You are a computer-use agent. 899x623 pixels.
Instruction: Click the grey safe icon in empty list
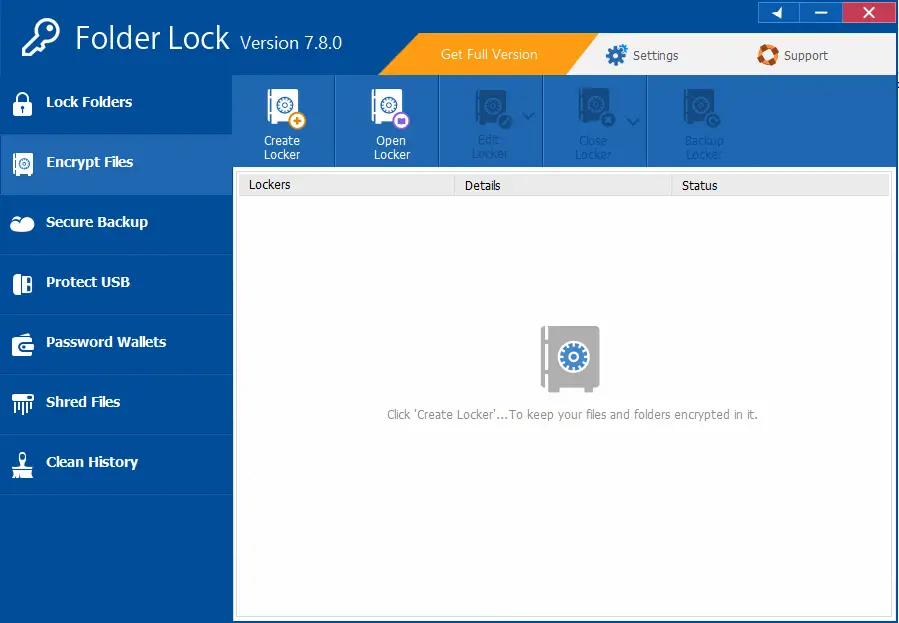[x=570, y=359]
